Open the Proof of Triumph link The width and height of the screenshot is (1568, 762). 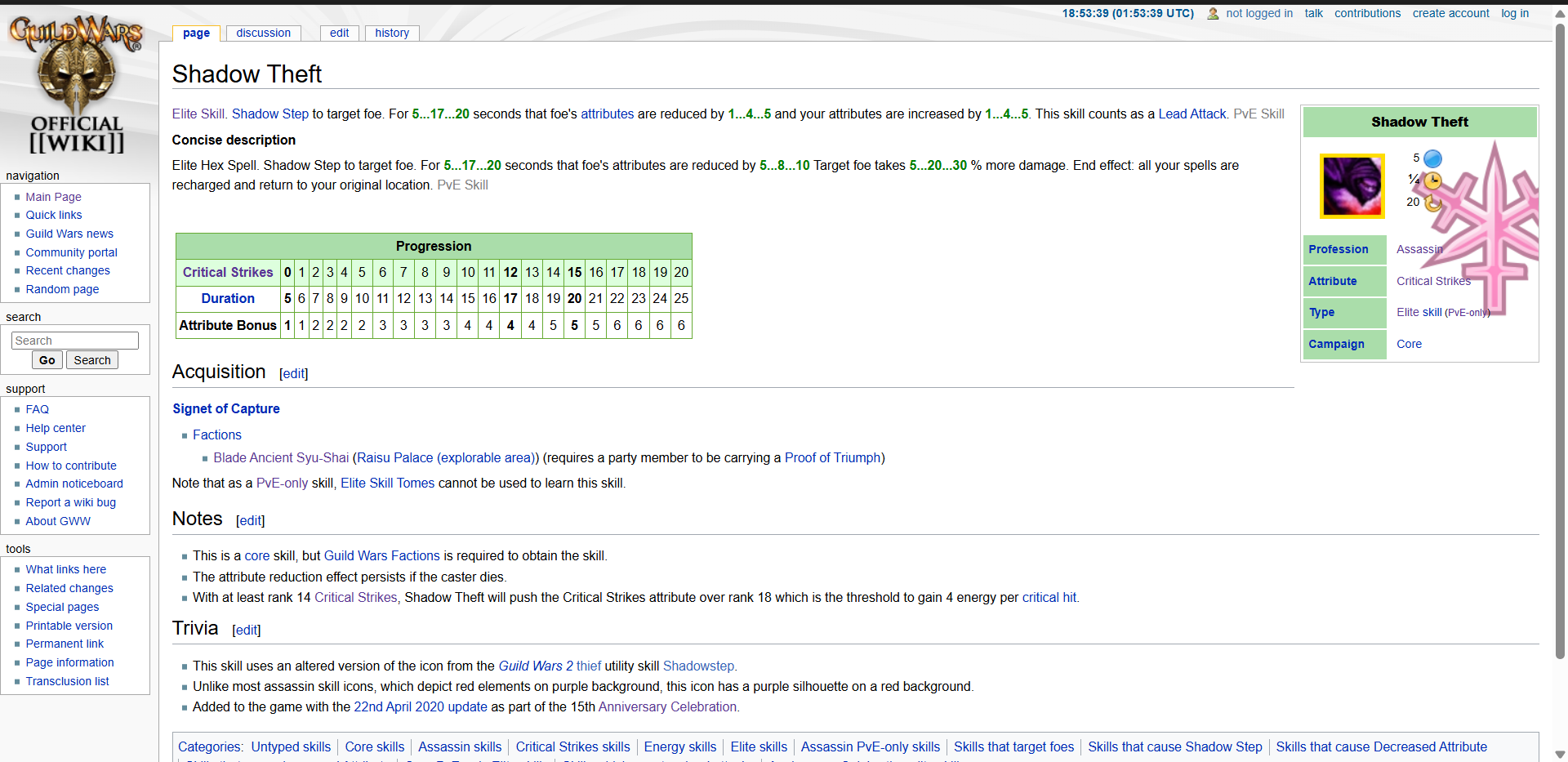833,457
